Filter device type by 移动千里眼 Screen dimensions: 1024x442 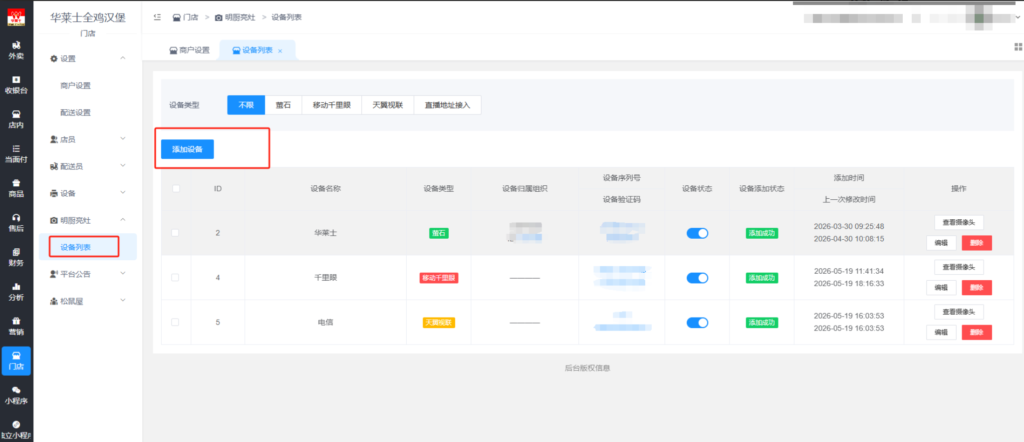point(332,105)
